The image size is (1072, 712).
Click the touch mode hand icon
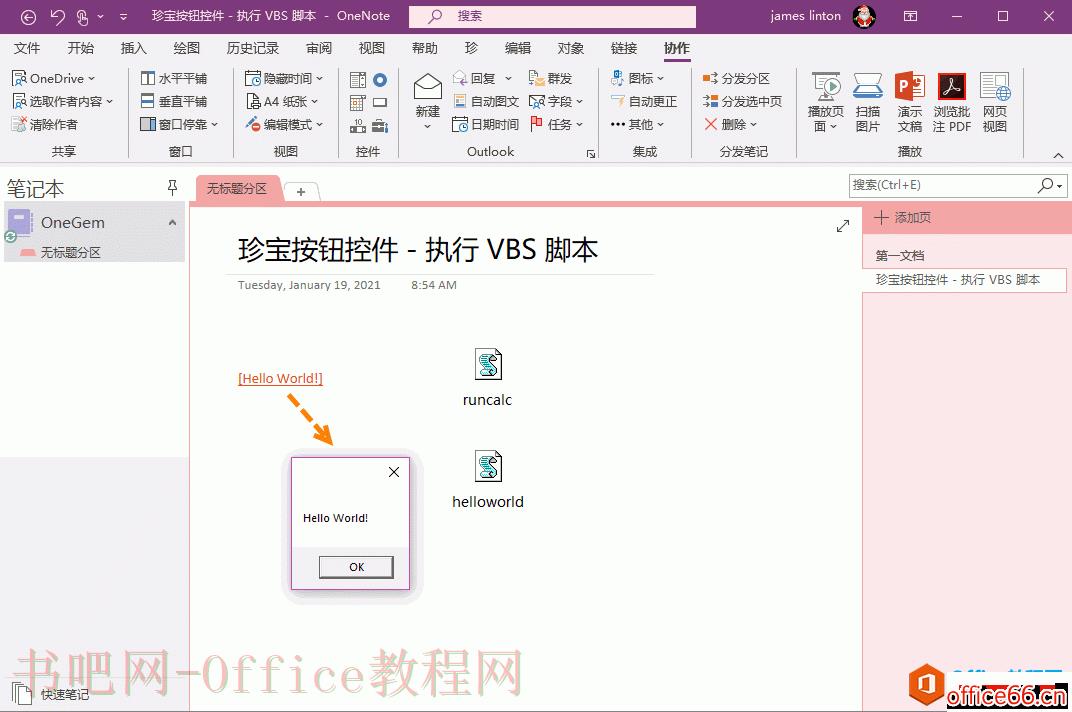[83, 16]
